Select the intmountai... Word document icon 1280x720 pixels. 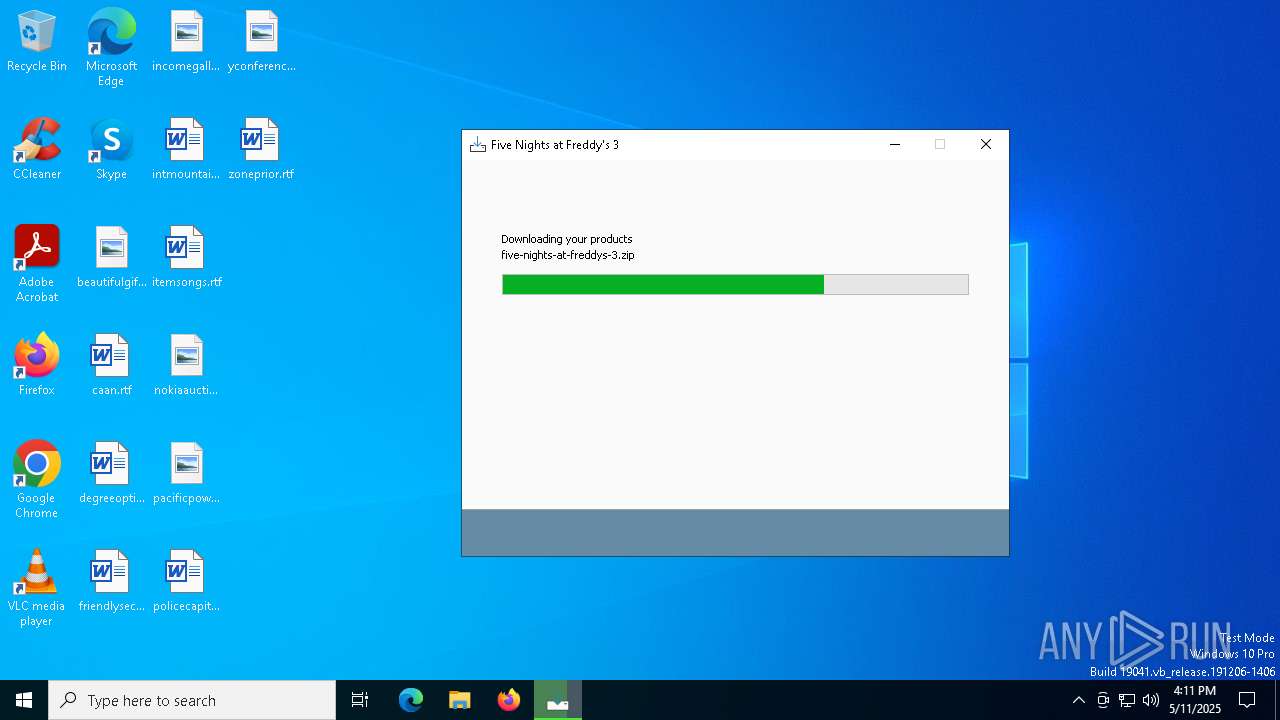tap(186, 150)
